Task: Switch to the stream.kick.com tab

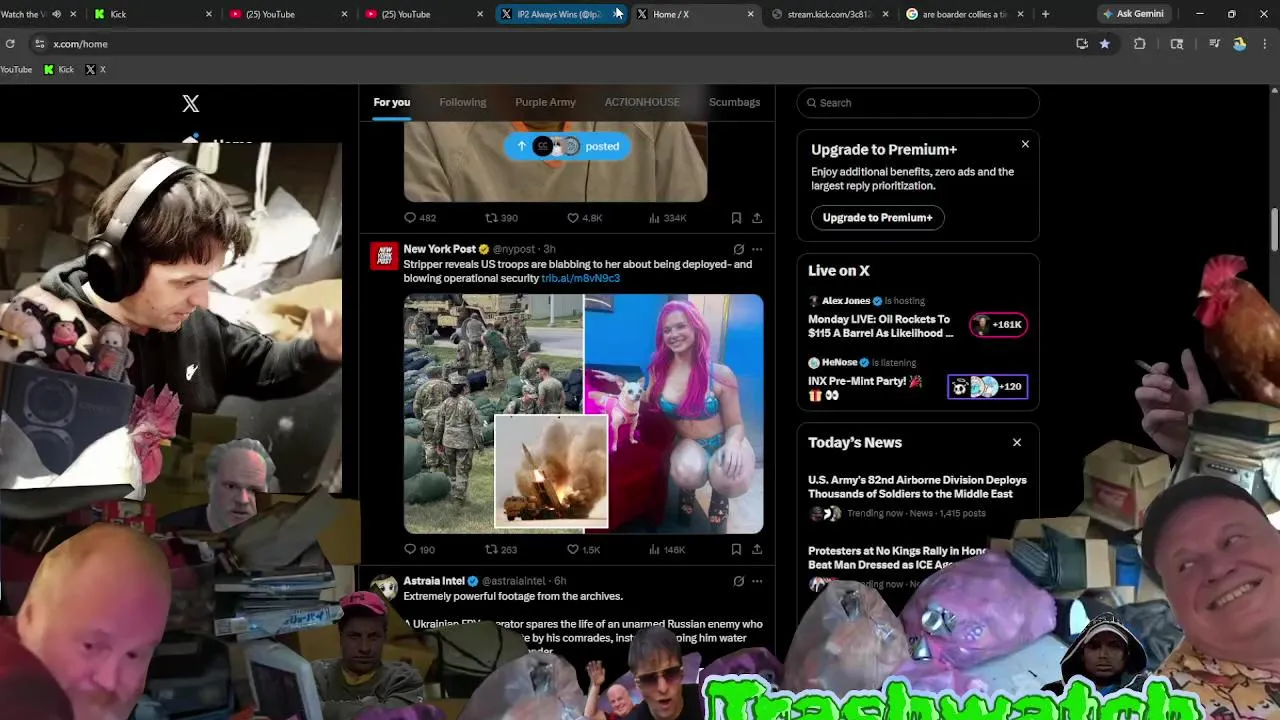Action: 831,14
